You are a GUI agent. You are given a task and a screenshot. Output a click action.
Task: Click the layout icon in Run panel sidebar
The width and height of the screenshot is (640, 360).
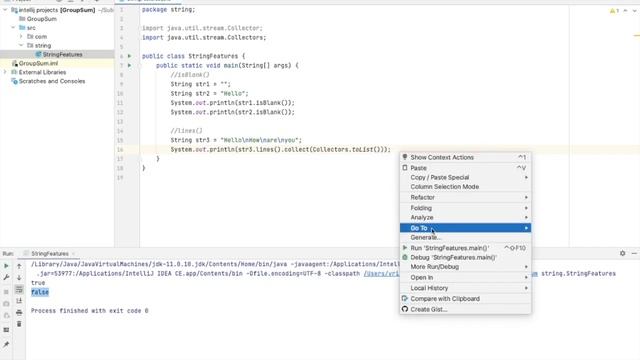[6, 330]
